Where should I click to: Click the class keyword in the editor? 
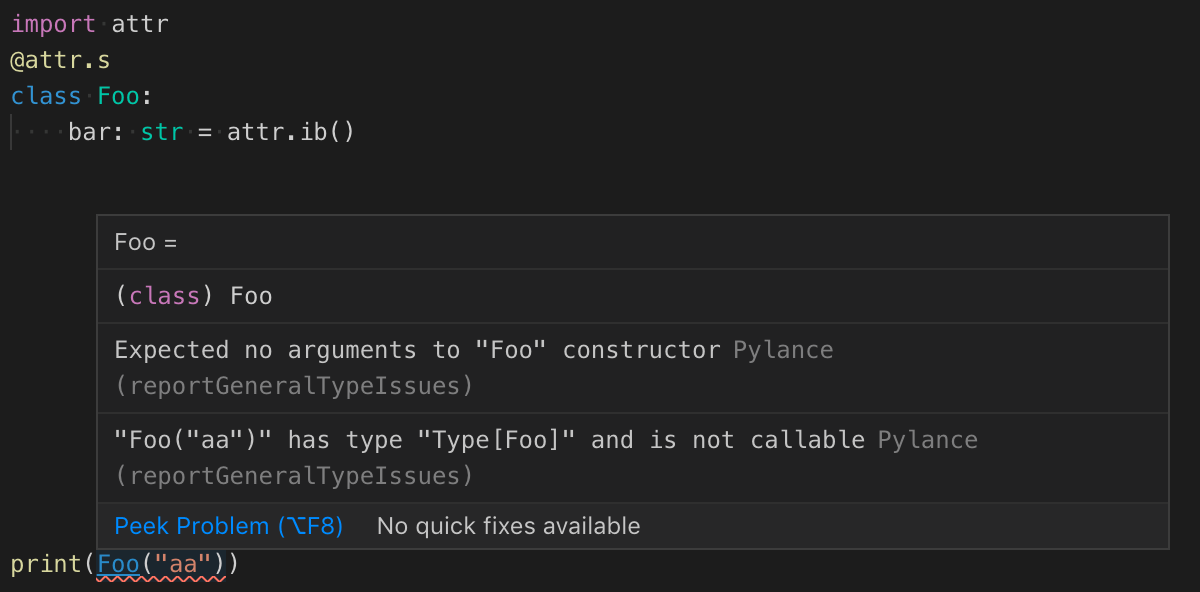(x=46, y=96)
